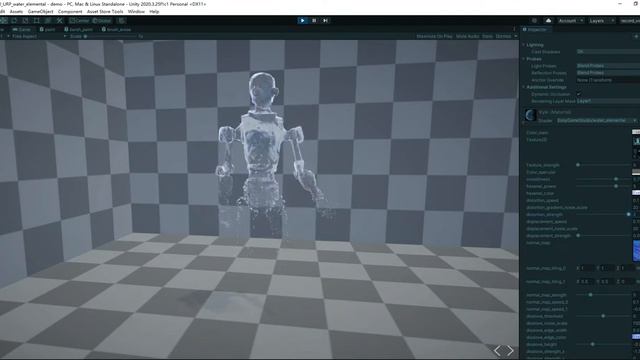Click the texture_strength slider
640x360 pixels.
point(604,165)
